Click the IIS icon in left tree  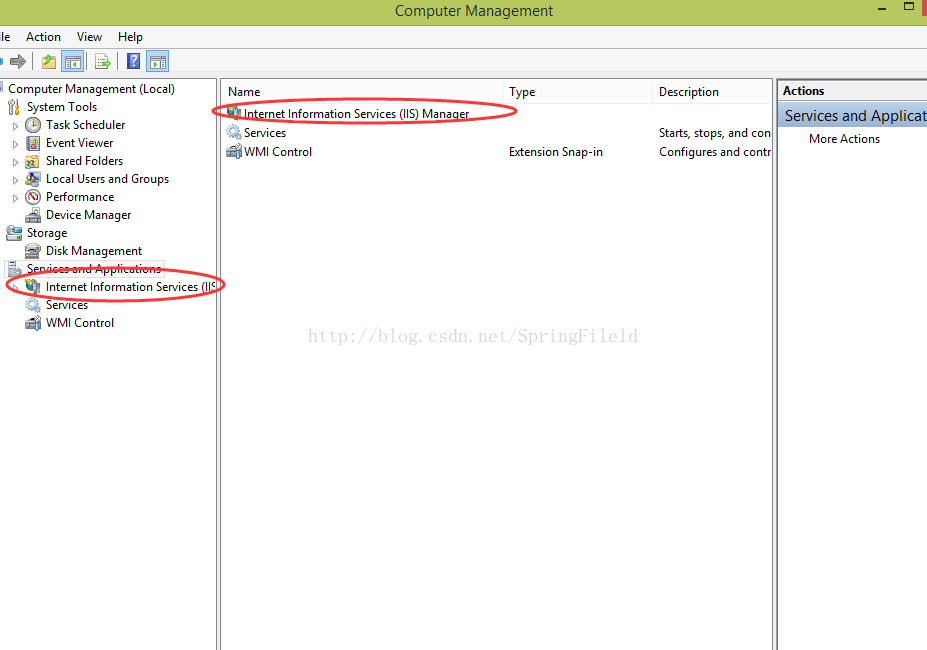pos(33,287)
